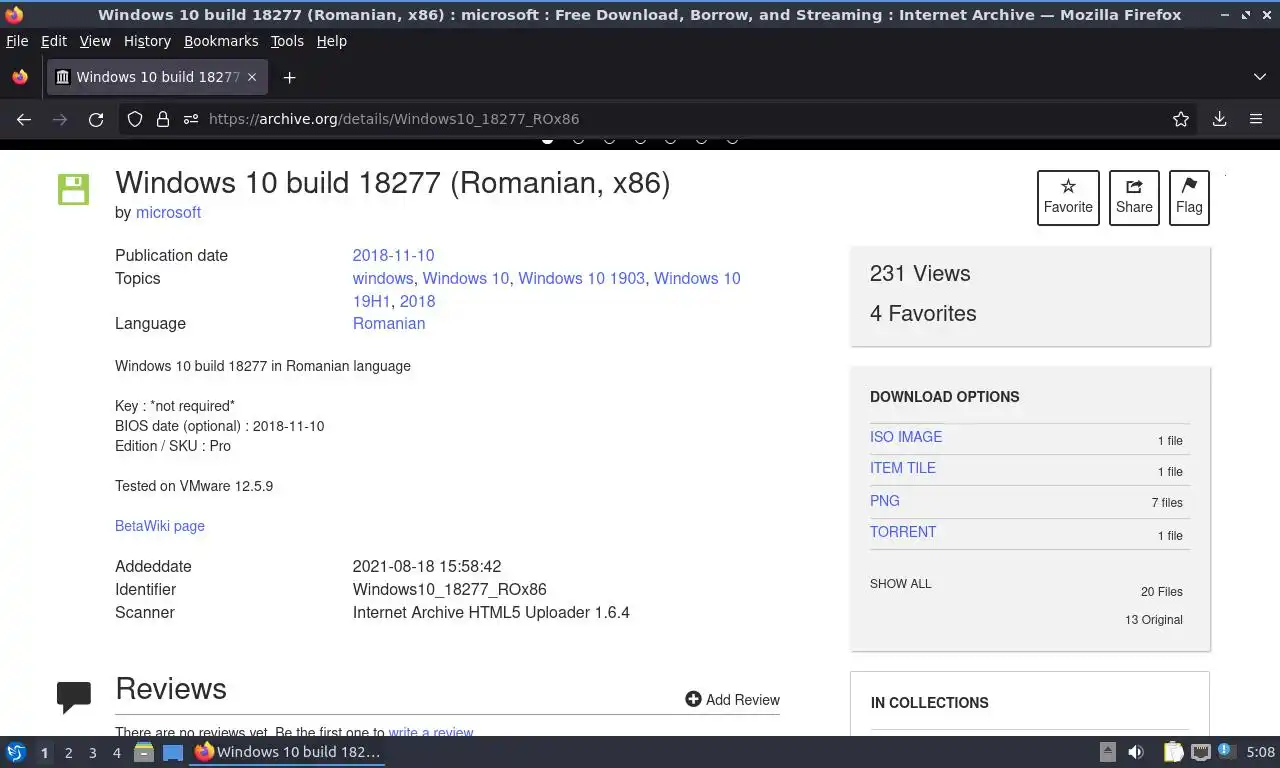Image resolution: width=1280 pixels, height=768 pixels.
Task: Select the last carousel dot indicator
Action: (732, 139)
